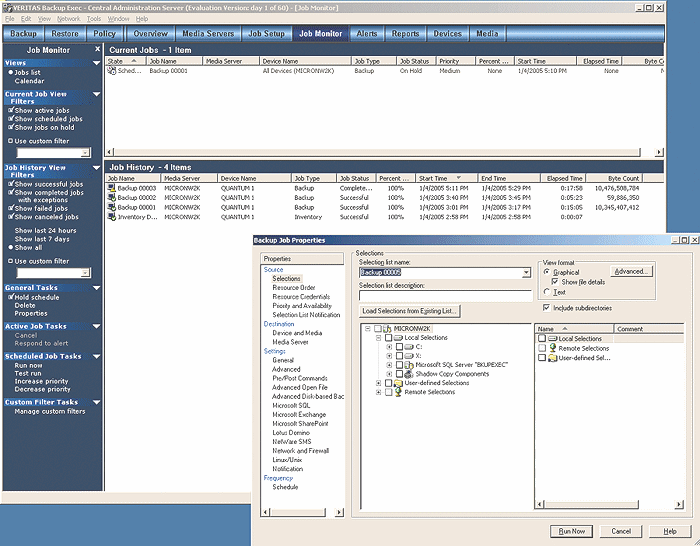Click Remote Selections icon in tree
Image resolution: width=700 pixels, height=546 pixels.
(x=398, y=392)
